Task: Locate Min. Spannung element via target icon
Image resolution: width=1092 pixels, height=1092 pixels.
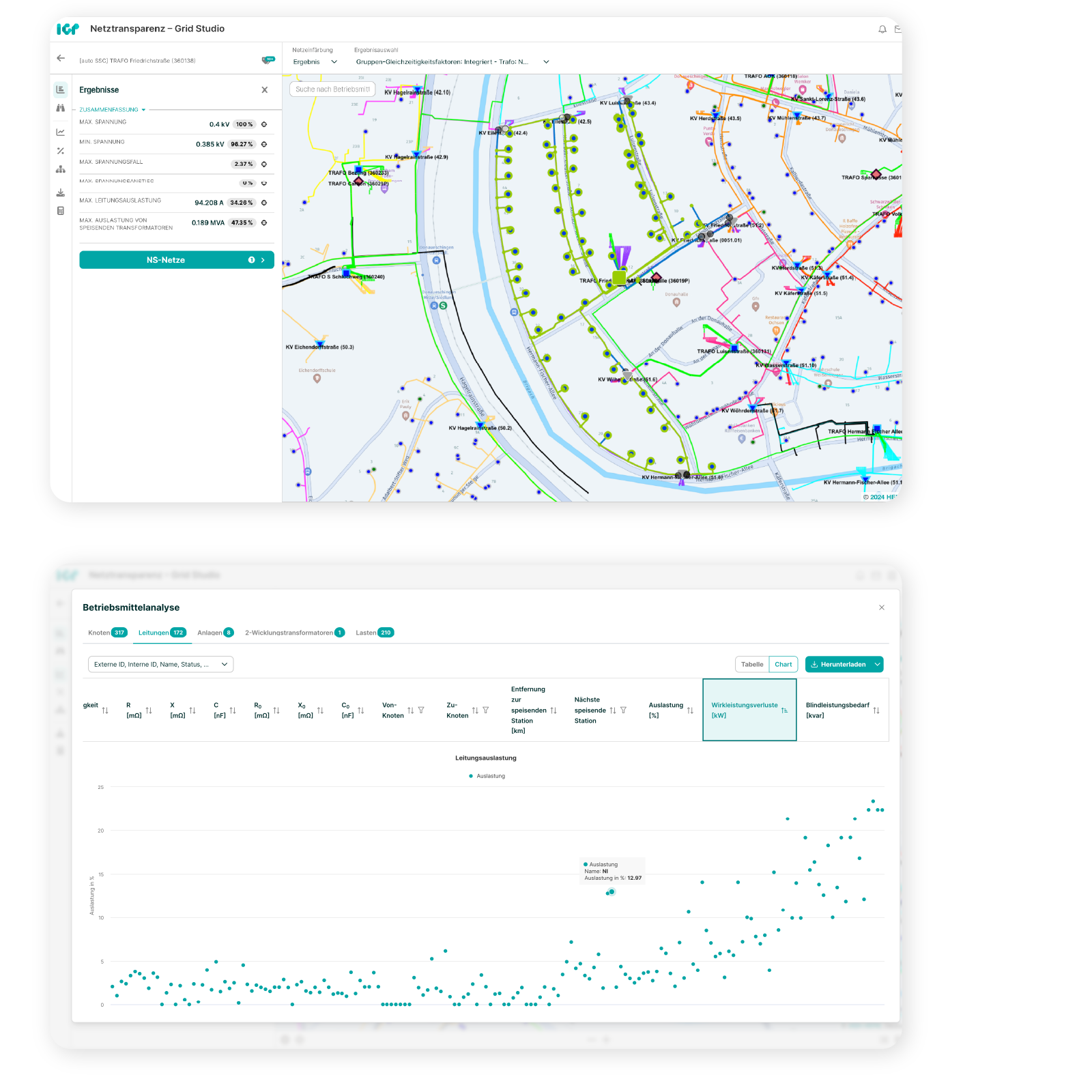Action: coord(264,144)
